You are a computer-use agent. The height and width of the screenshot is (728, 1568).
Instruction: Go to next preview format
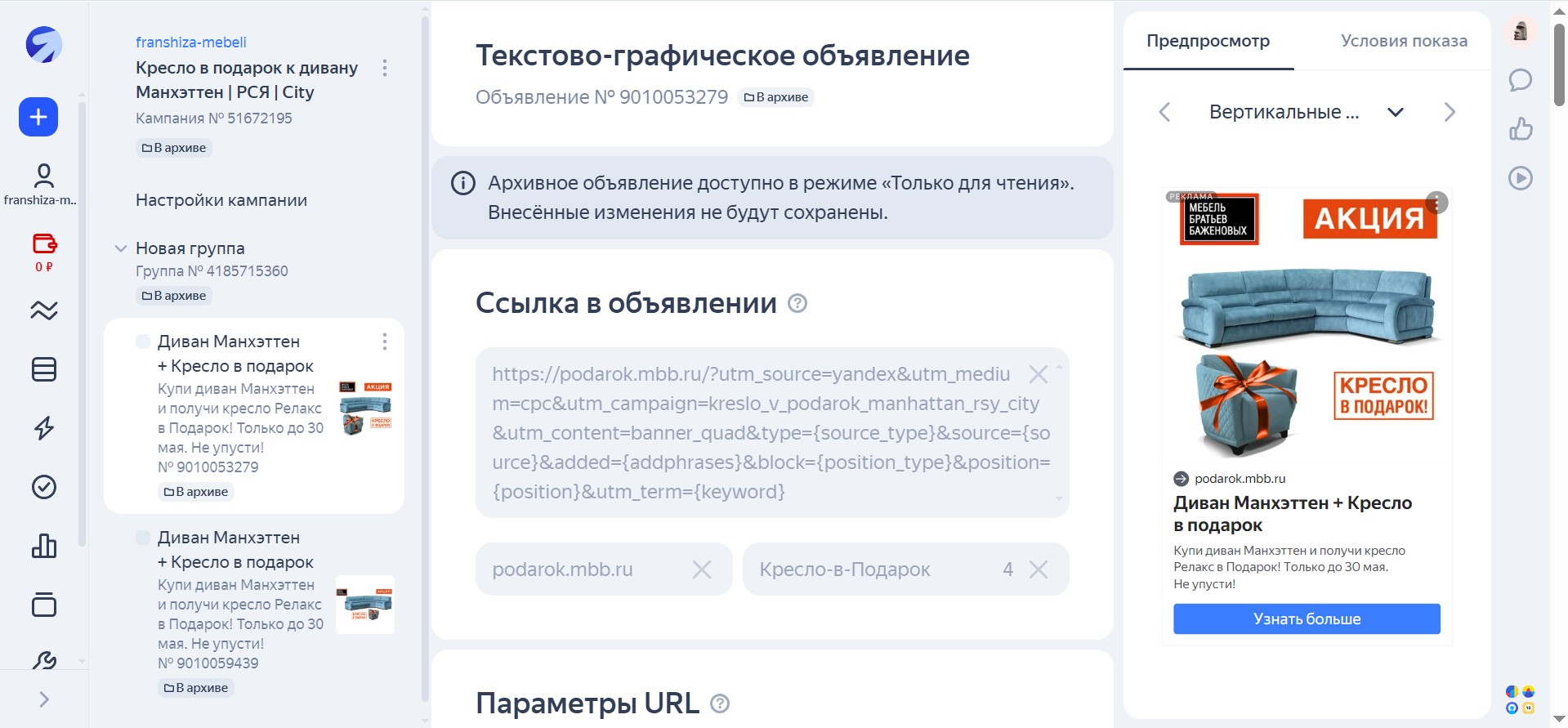[x=1450, y=112]
